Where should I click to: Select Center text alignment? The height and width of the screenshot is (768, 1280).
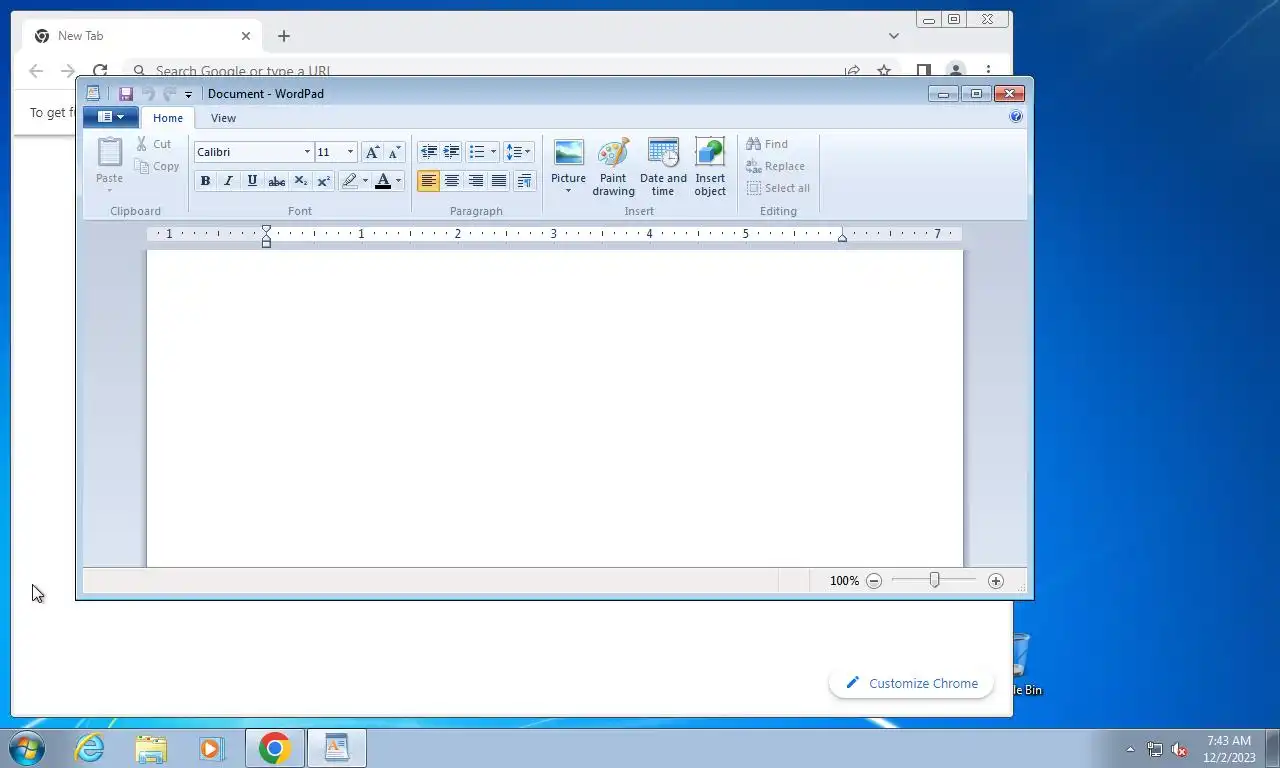[x=452, y=181]
